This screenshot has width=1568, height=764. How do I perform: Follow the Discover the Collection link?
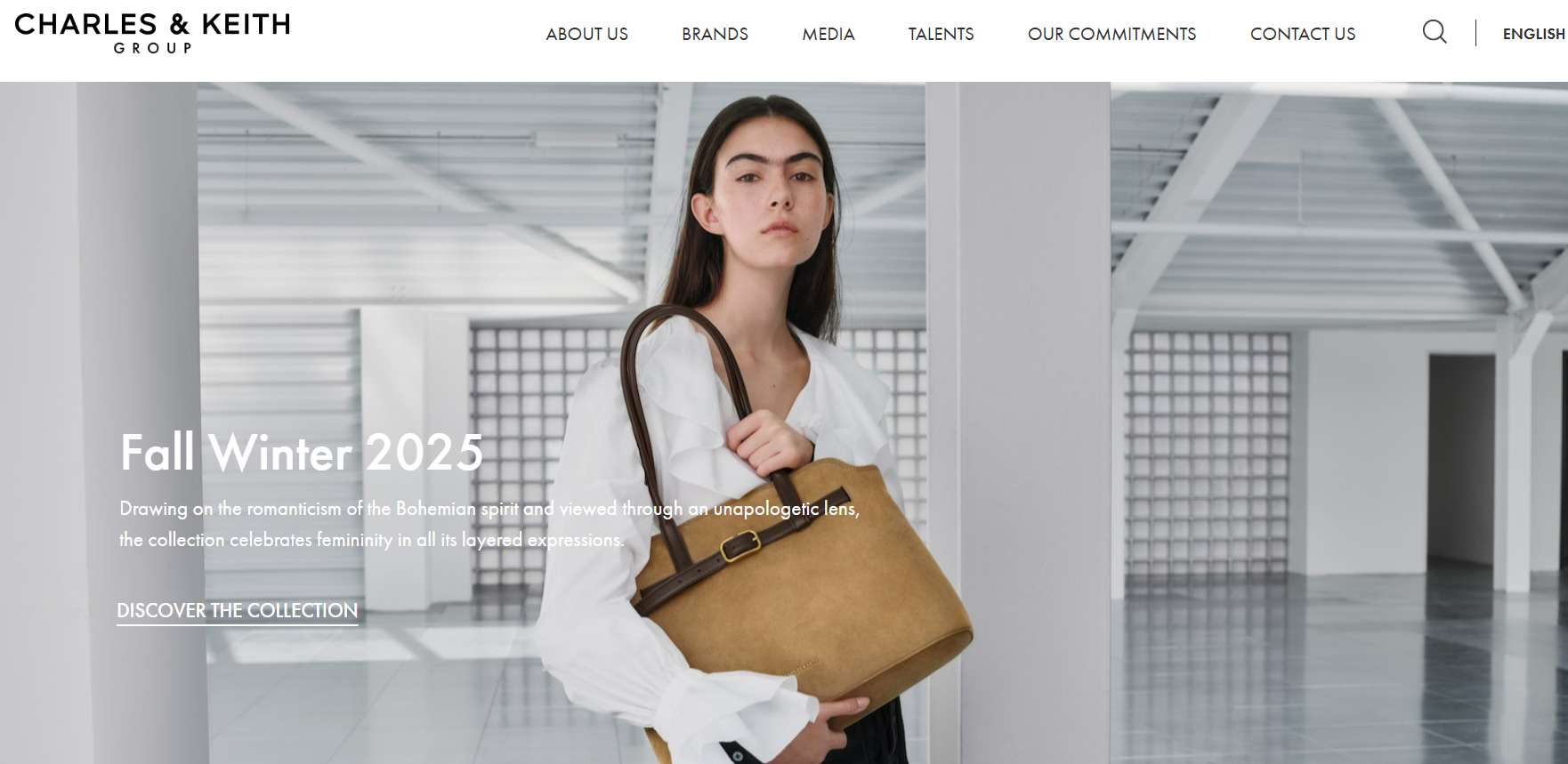click(x=238, y=611)
